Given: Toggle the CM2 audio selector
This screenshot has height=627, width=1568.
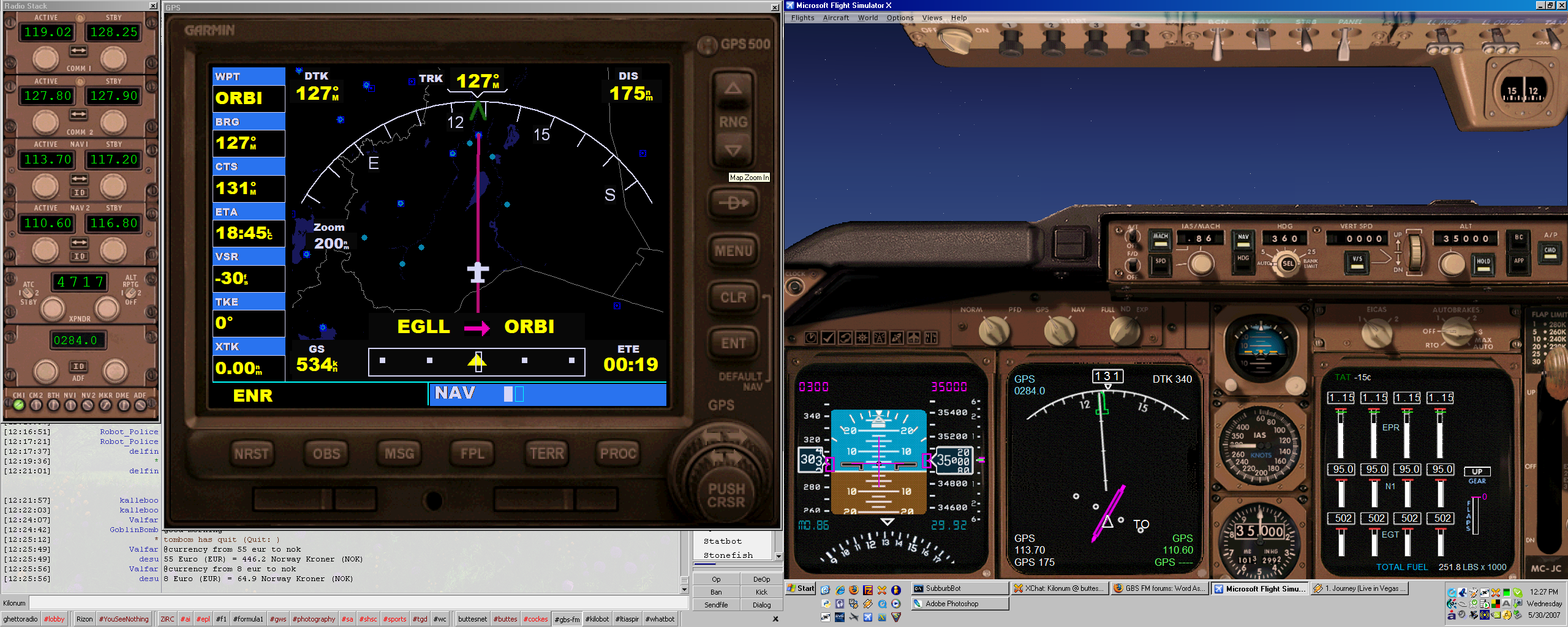Looking at the screenshot, I should click(x=36, y=404).
